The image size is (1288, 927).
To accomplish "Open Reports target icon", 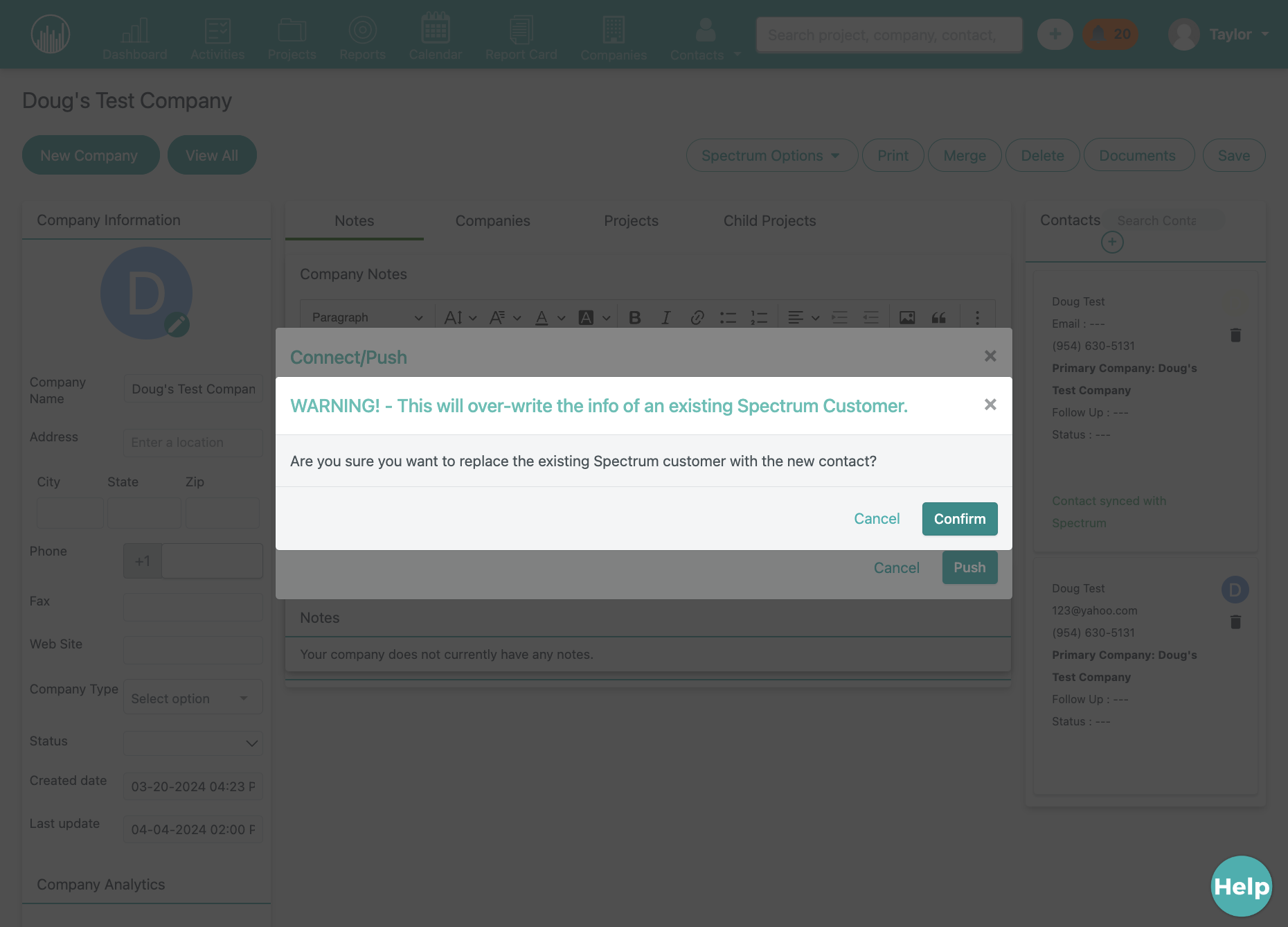I will click(x=362, y=38).
